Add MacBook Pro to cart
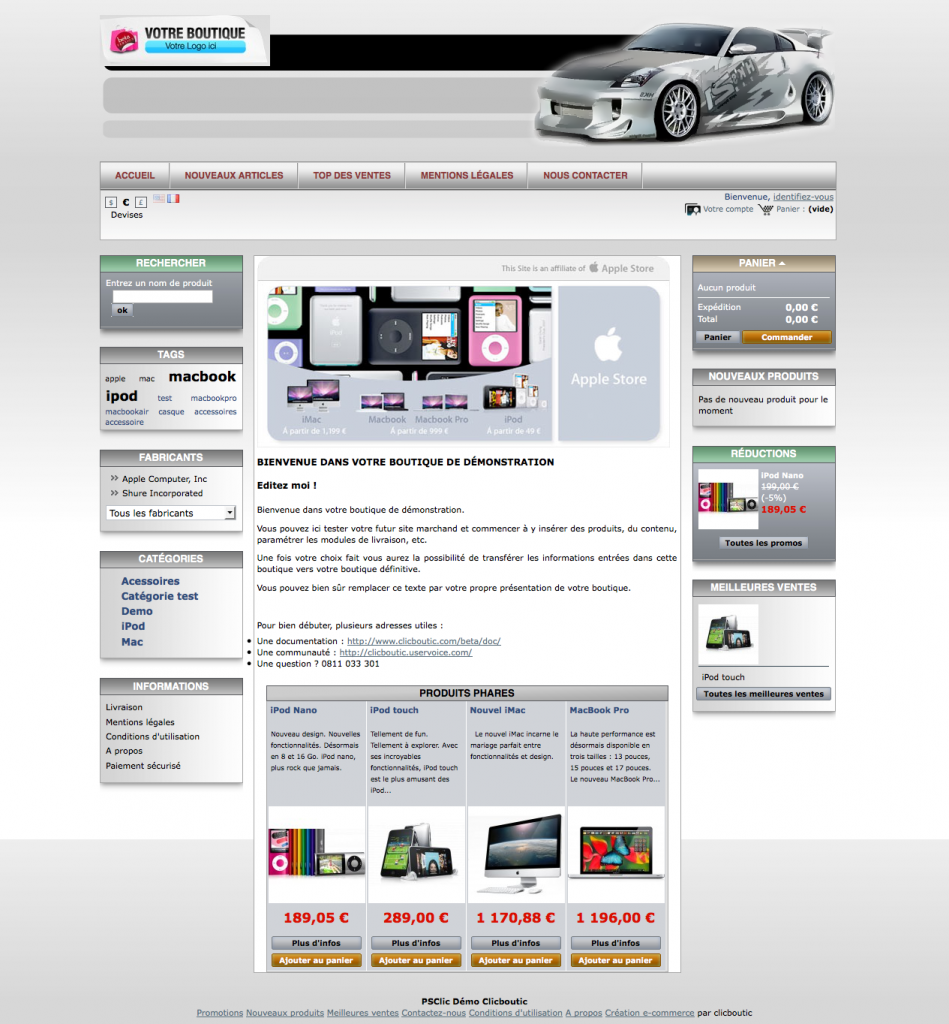Image resolution: width=949 pixels, height=1024 pixels. [x=615, y=961]
